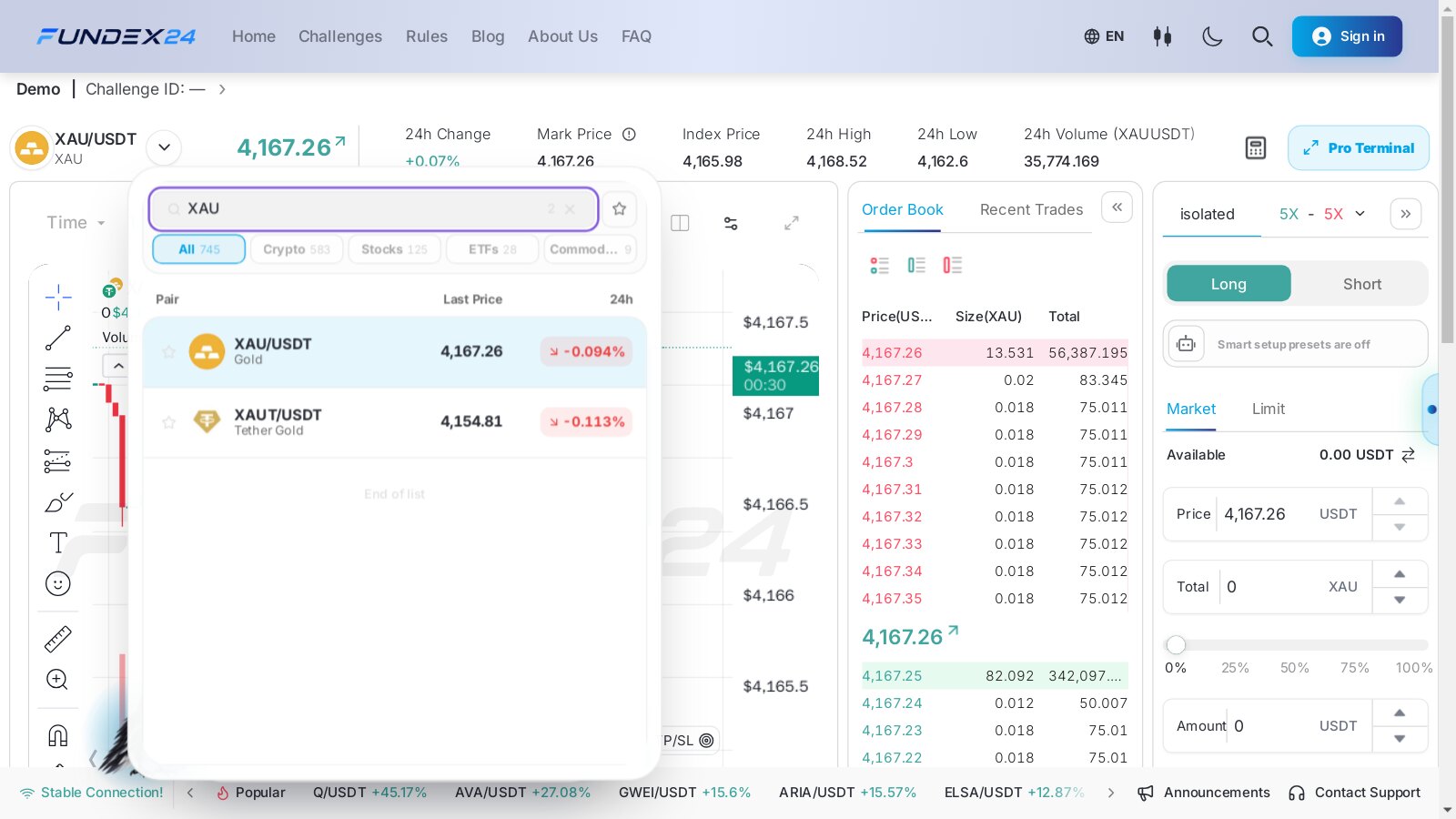Open Contact Support

click(1354, 793)
